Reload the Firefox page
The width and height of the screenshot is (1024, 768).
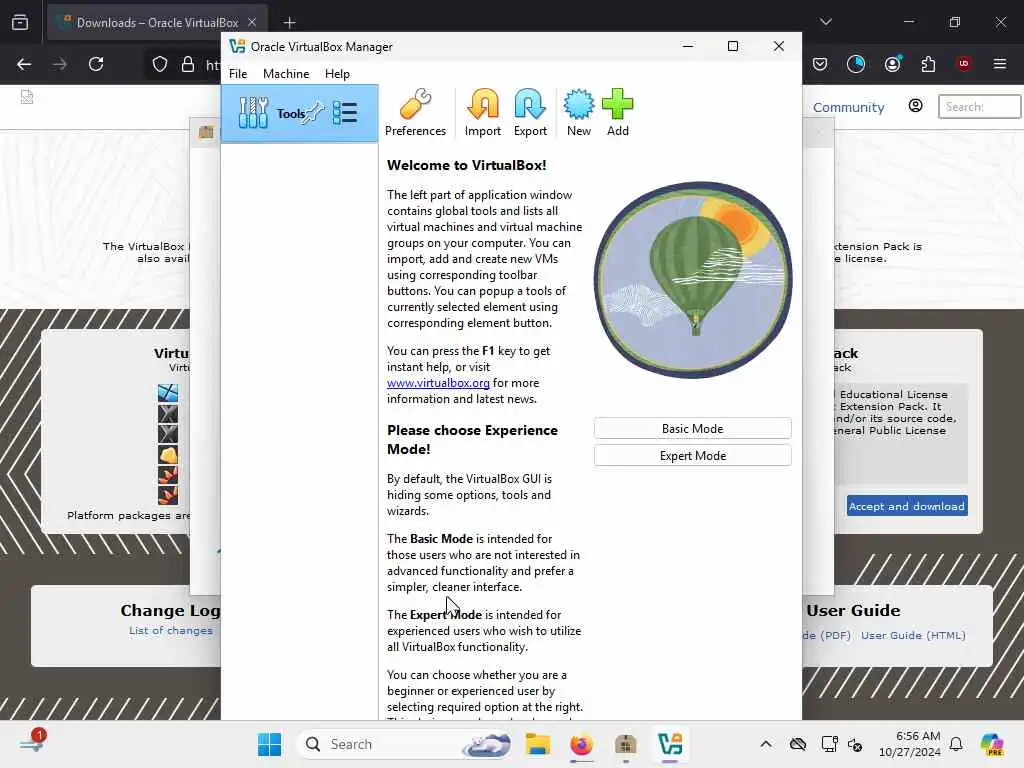click(x=96, y=64)
